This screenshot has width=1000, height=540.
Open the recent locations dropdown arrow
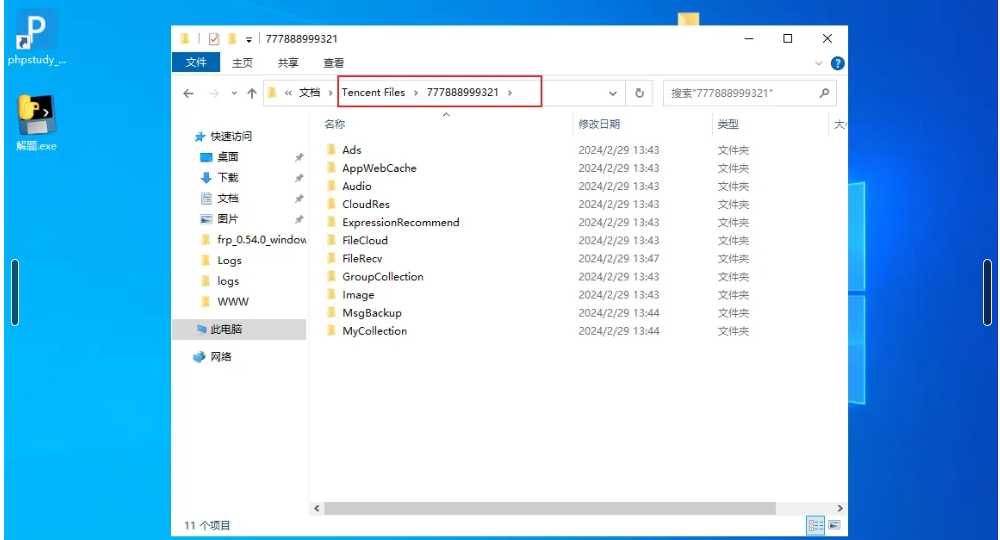[x=234, y=93]
